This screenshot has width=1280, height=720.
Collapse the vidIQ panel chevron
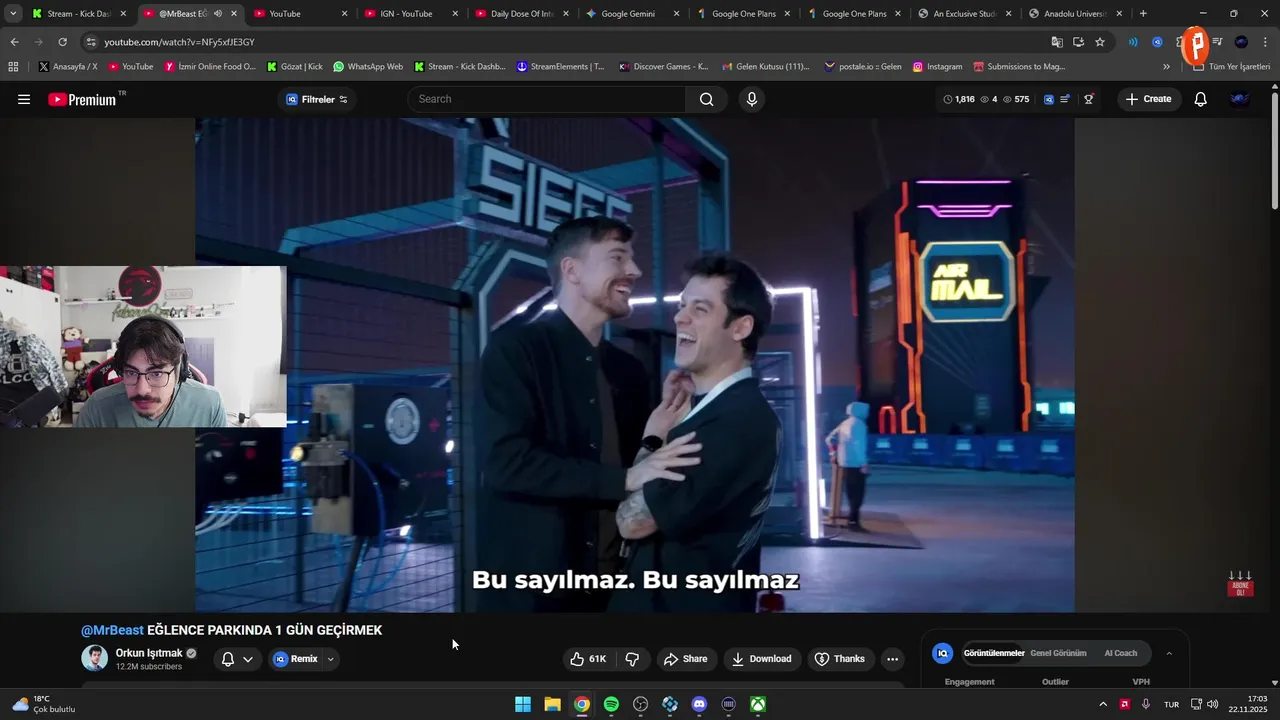click(x=1169, y=653)
